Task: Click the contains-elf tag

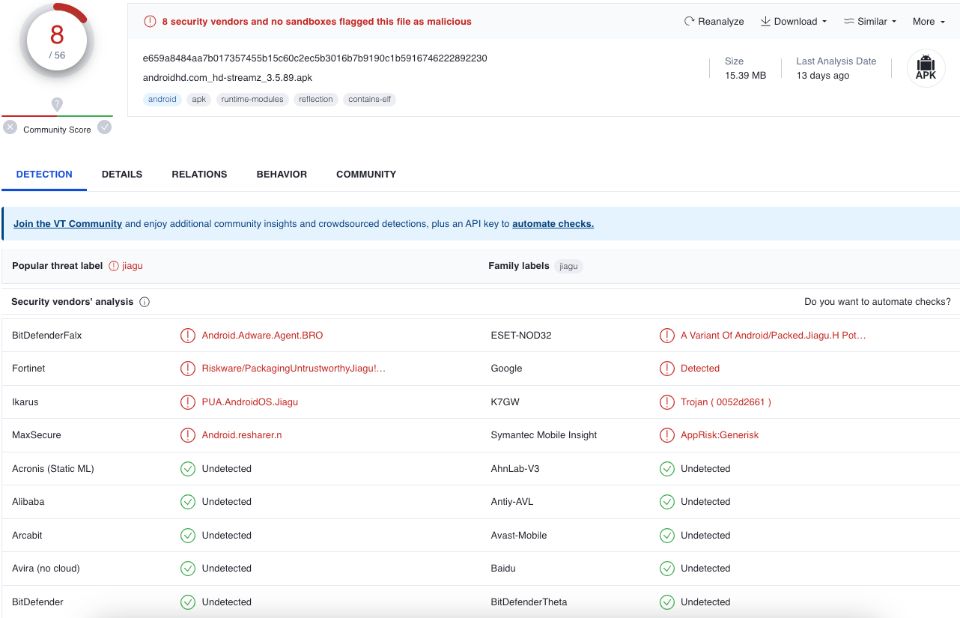Action: [x=369, y=99]
